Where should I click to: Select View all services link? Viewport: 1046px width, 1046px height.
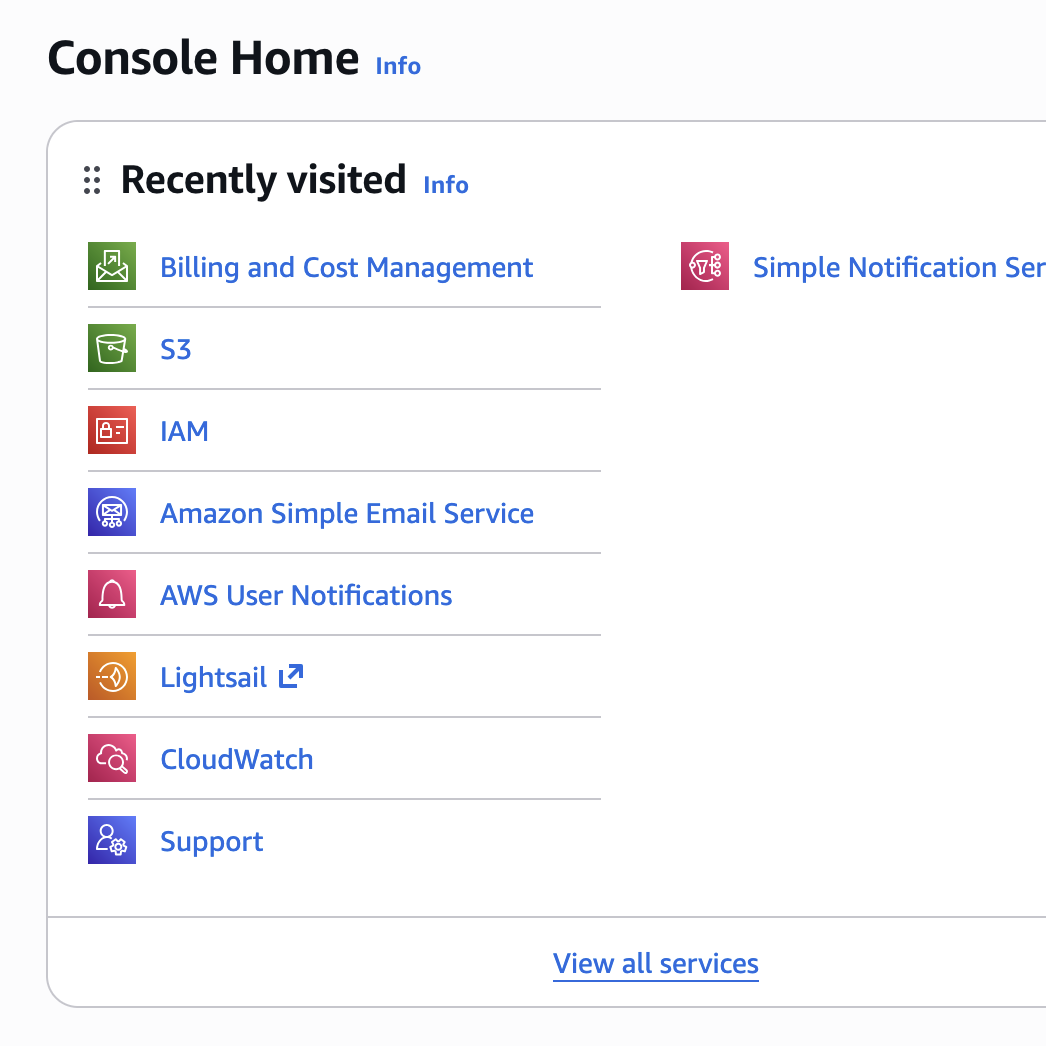click(x=655, y=964)
